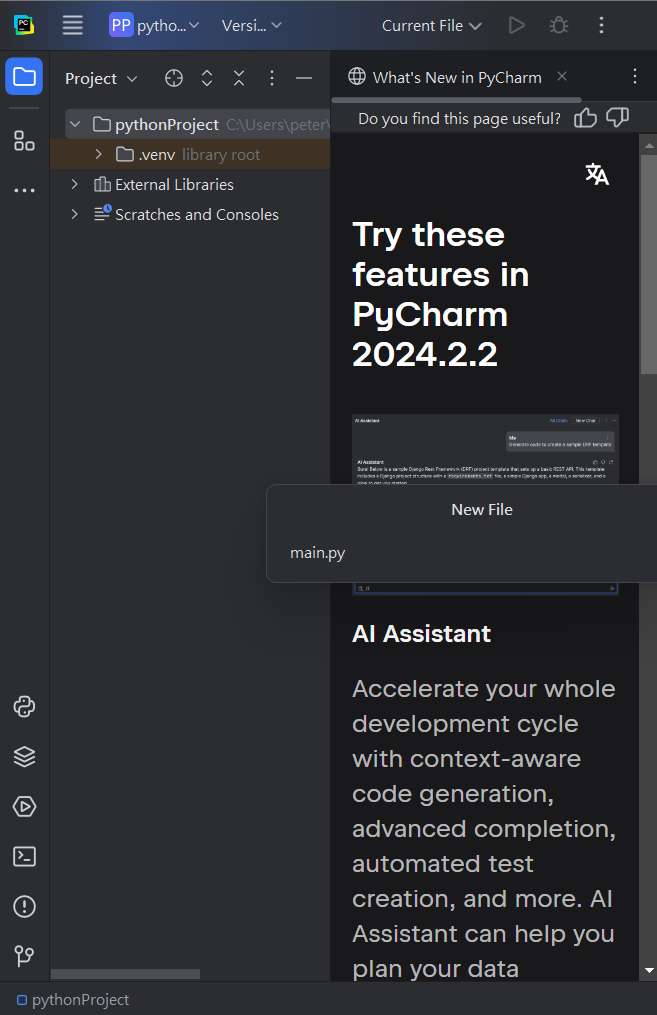Image resolution: width=657 pixels, height=1015 pixels.
Task: Open the Terminal tool window
Action: pyautogui.click(x=25, y=856)
